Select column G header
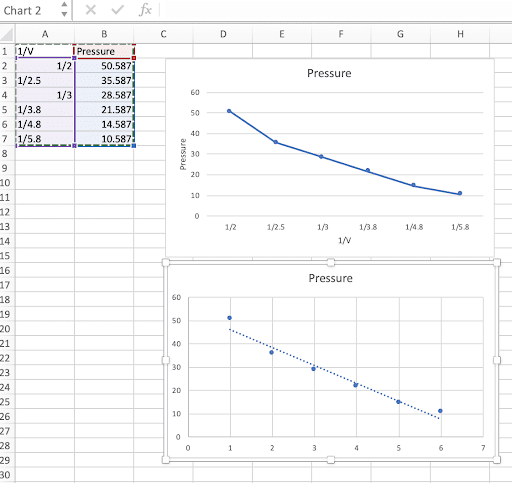The height and width of the screenshot is (483, 512). tap(400, 34)
